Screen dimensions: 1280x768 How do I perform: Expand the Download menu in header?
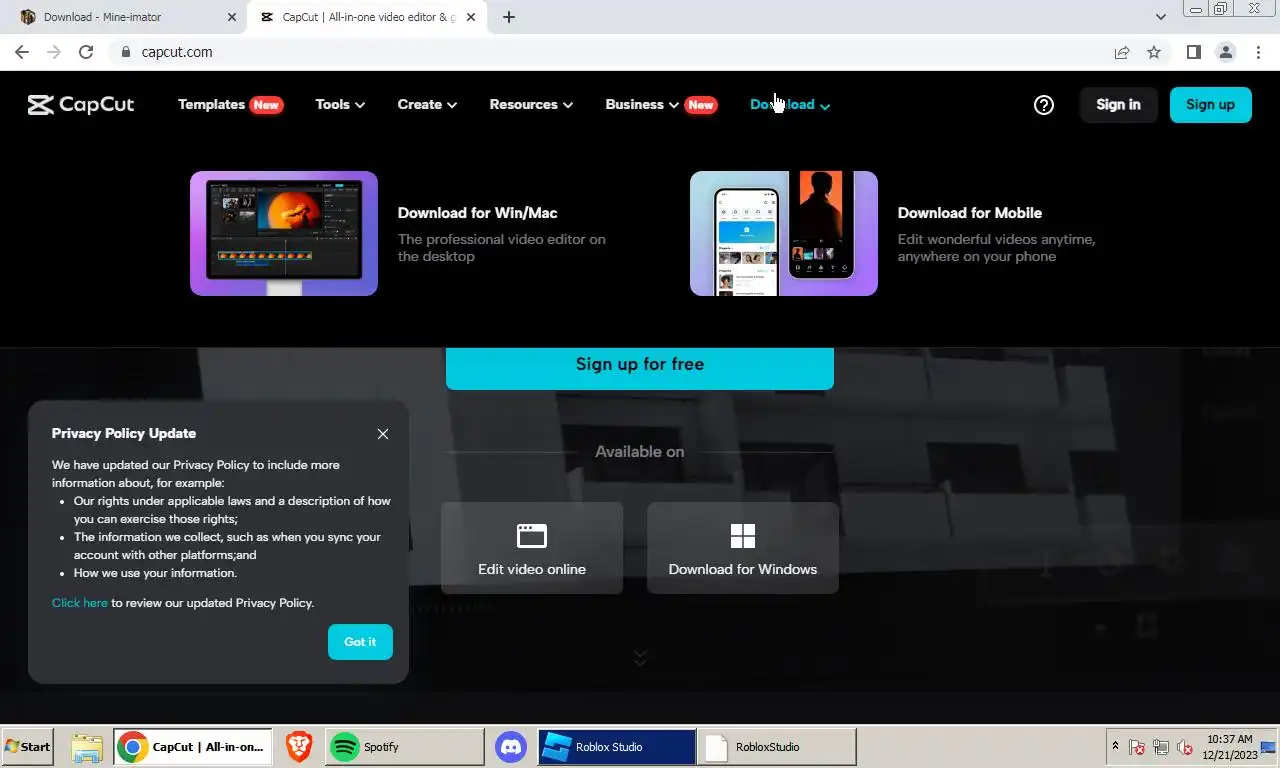(790, 104)
